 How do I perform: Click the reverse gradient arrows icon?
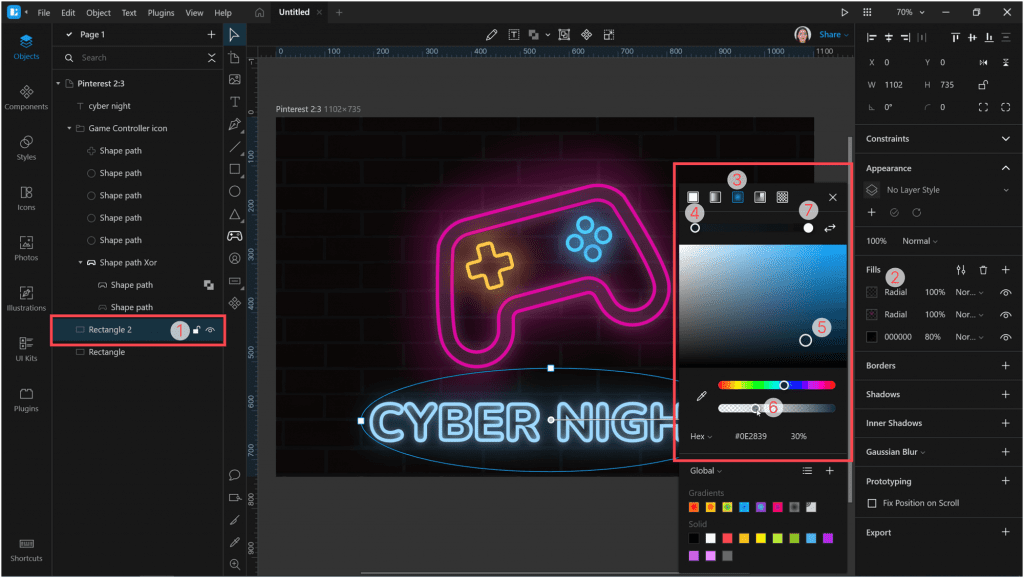tap(829, 228)
